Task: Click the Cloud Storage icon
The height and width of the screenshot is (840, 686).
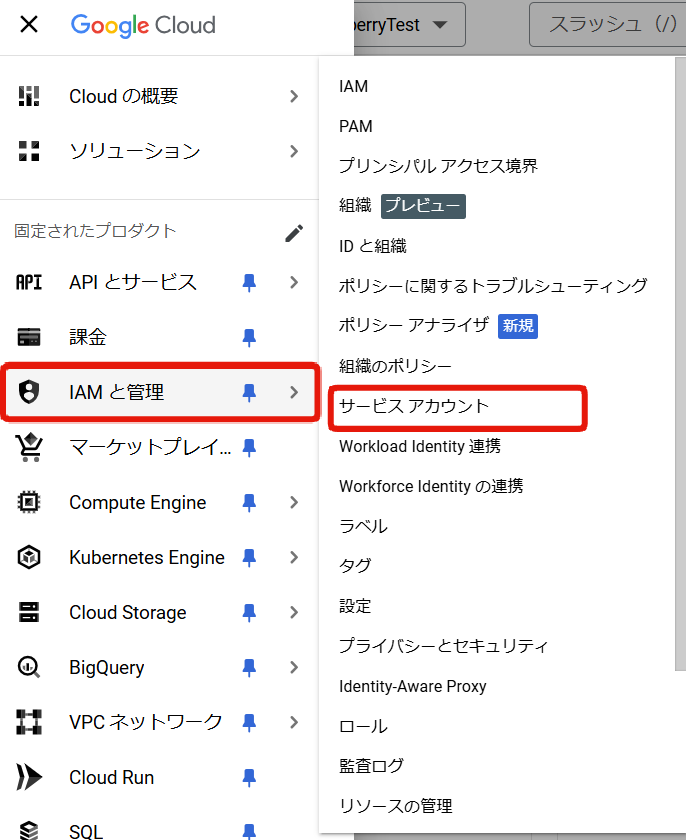Action: click(x=29, y=612)
